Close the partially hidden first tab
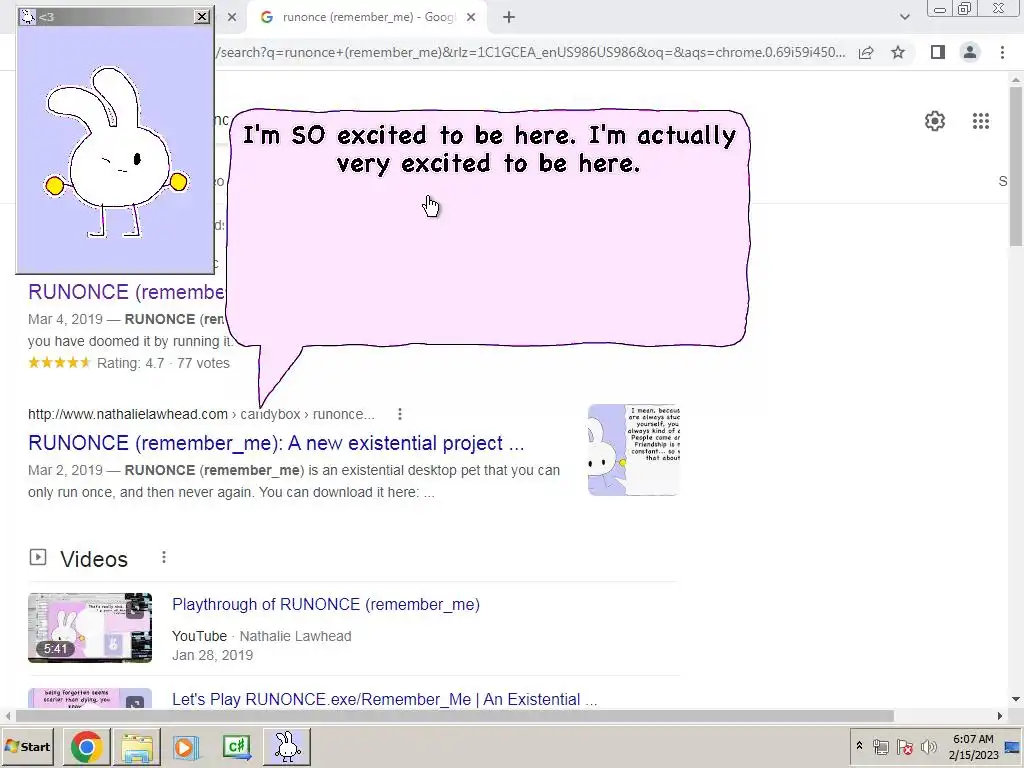 231,17
